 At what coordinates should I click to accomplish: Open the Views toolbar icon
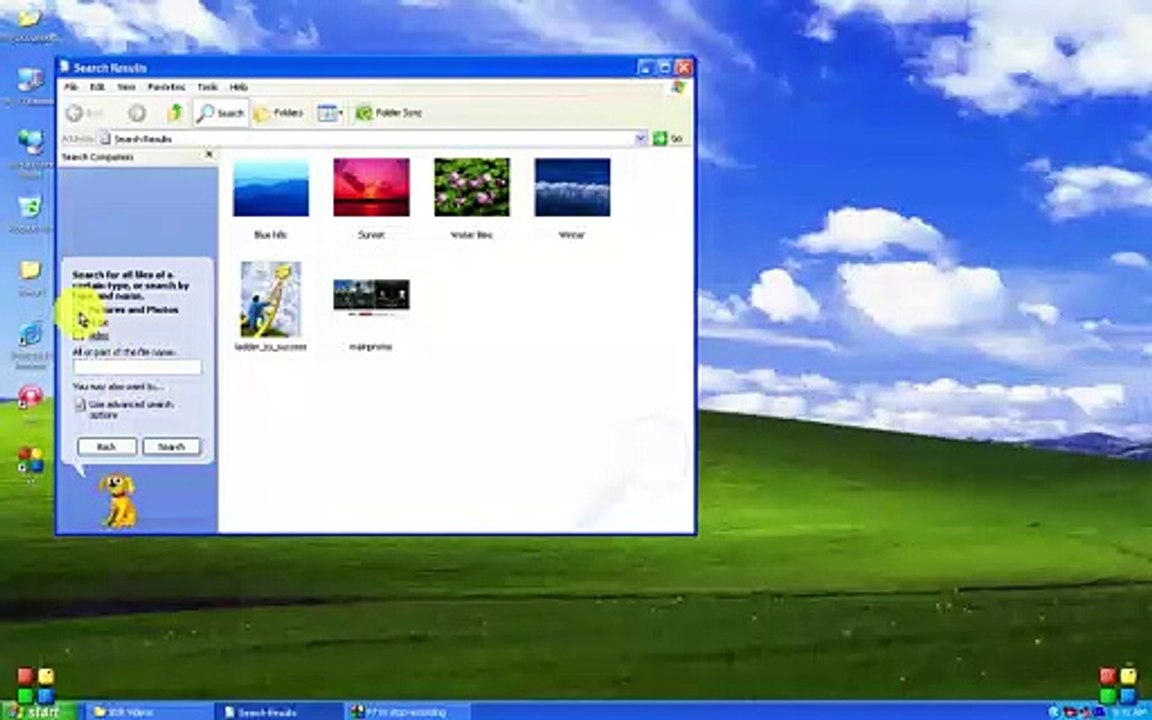[x=327, y=113]
